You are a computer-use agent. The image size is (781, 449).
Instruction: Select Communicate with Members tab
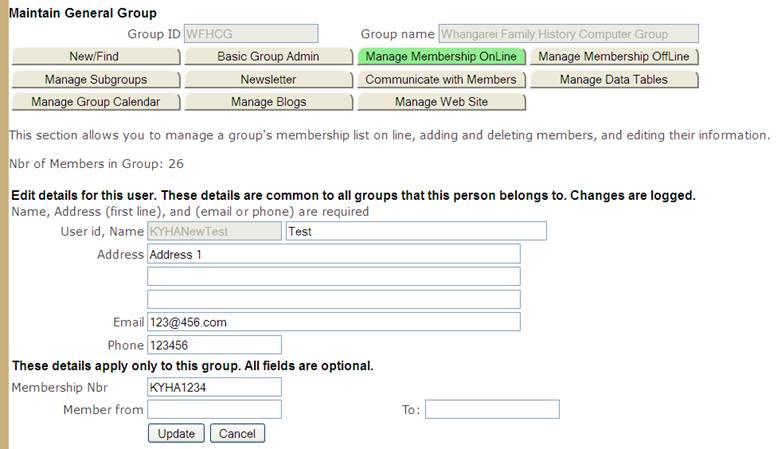[441, 79]
